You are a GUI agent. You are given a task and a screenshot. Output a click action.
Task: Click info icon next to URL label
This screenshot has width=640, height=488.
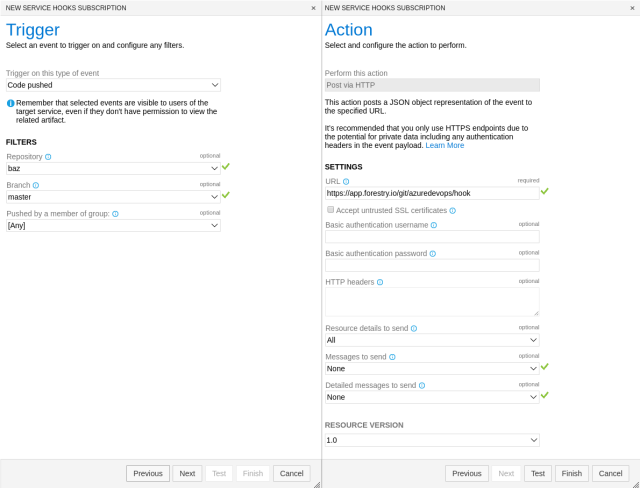point(346,182)
